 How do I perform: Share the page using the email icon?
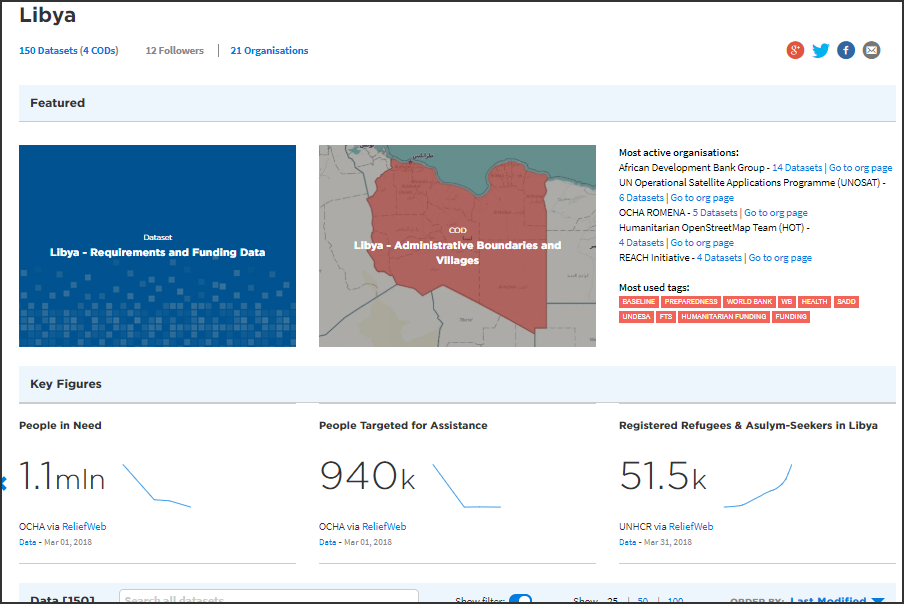pyautogui.click(x=870, y=49)
